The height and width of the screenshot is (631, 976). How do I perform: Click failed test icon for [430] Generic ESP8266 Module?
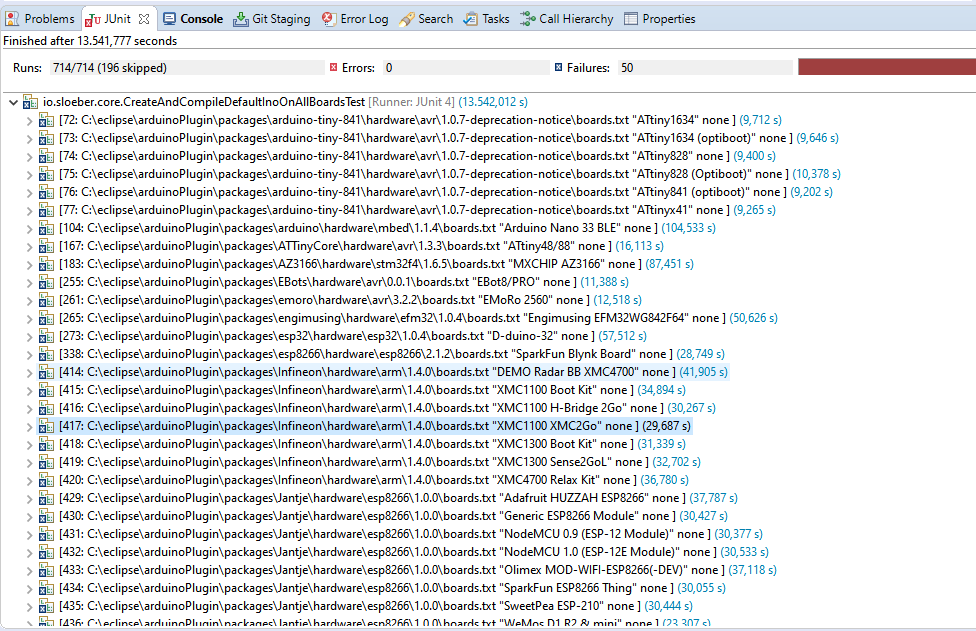pyautogui.click(x=47, y=517)
